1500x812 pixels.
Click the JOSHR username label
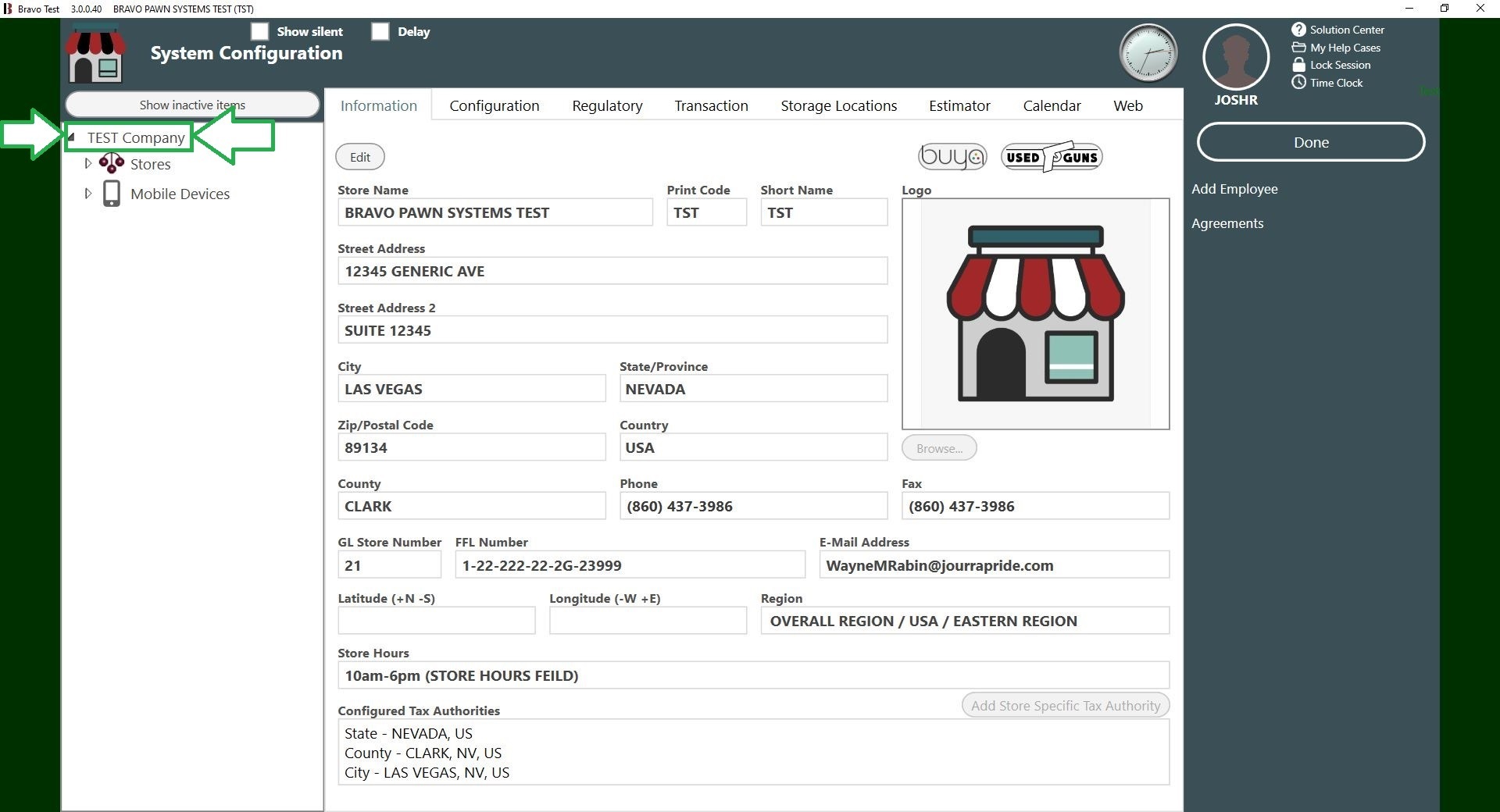coord(1236,100)
